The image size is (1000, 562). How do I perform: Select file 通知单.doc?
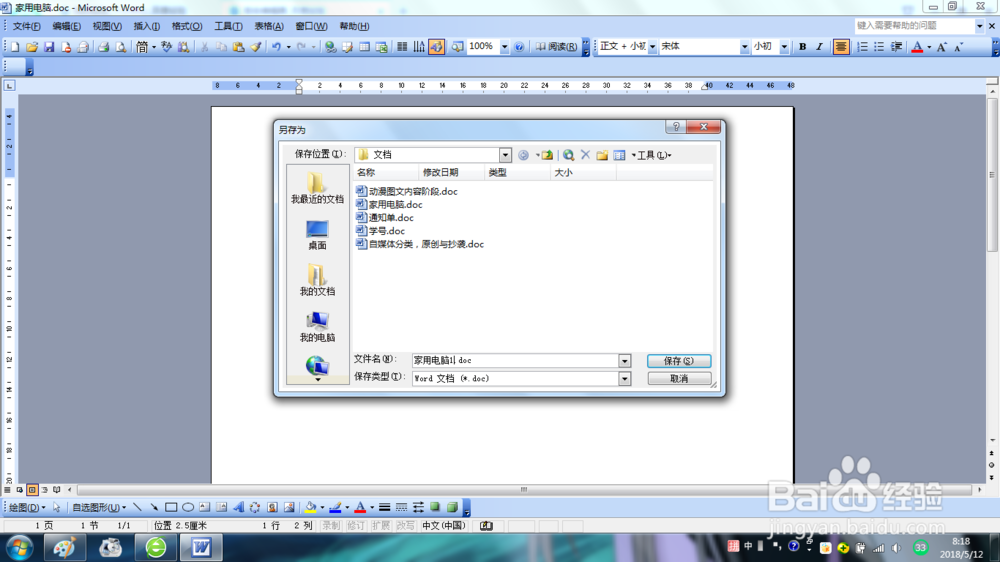coord(385,218)
